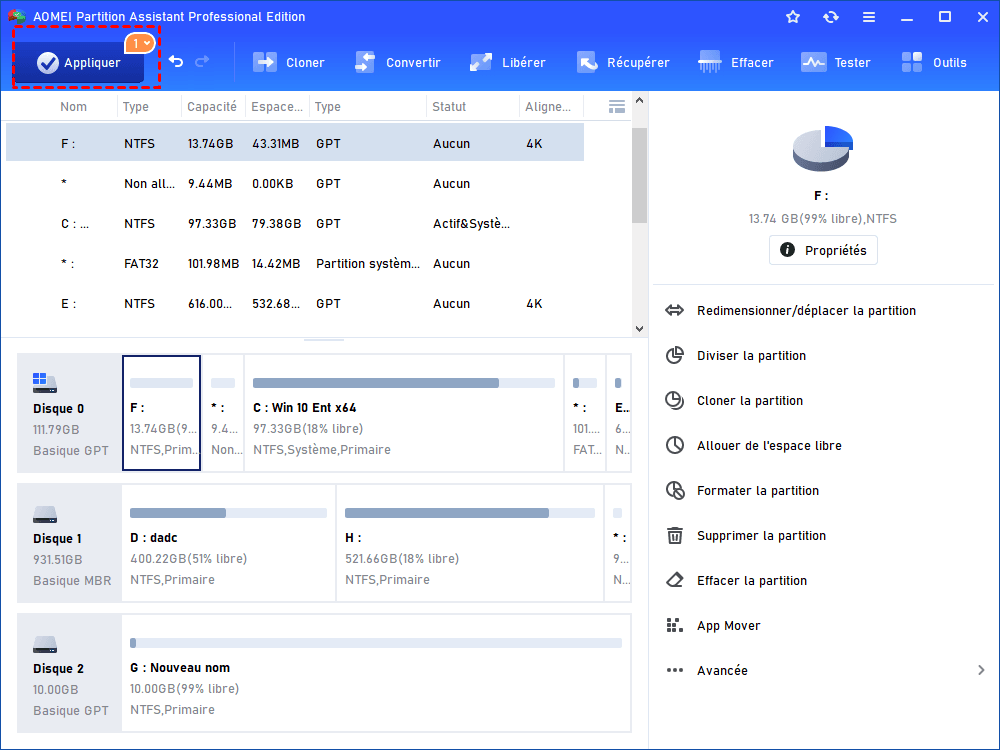Choose Cloner la partition
The width and height of the screenshot is (1000, 750).
point(750,401)
